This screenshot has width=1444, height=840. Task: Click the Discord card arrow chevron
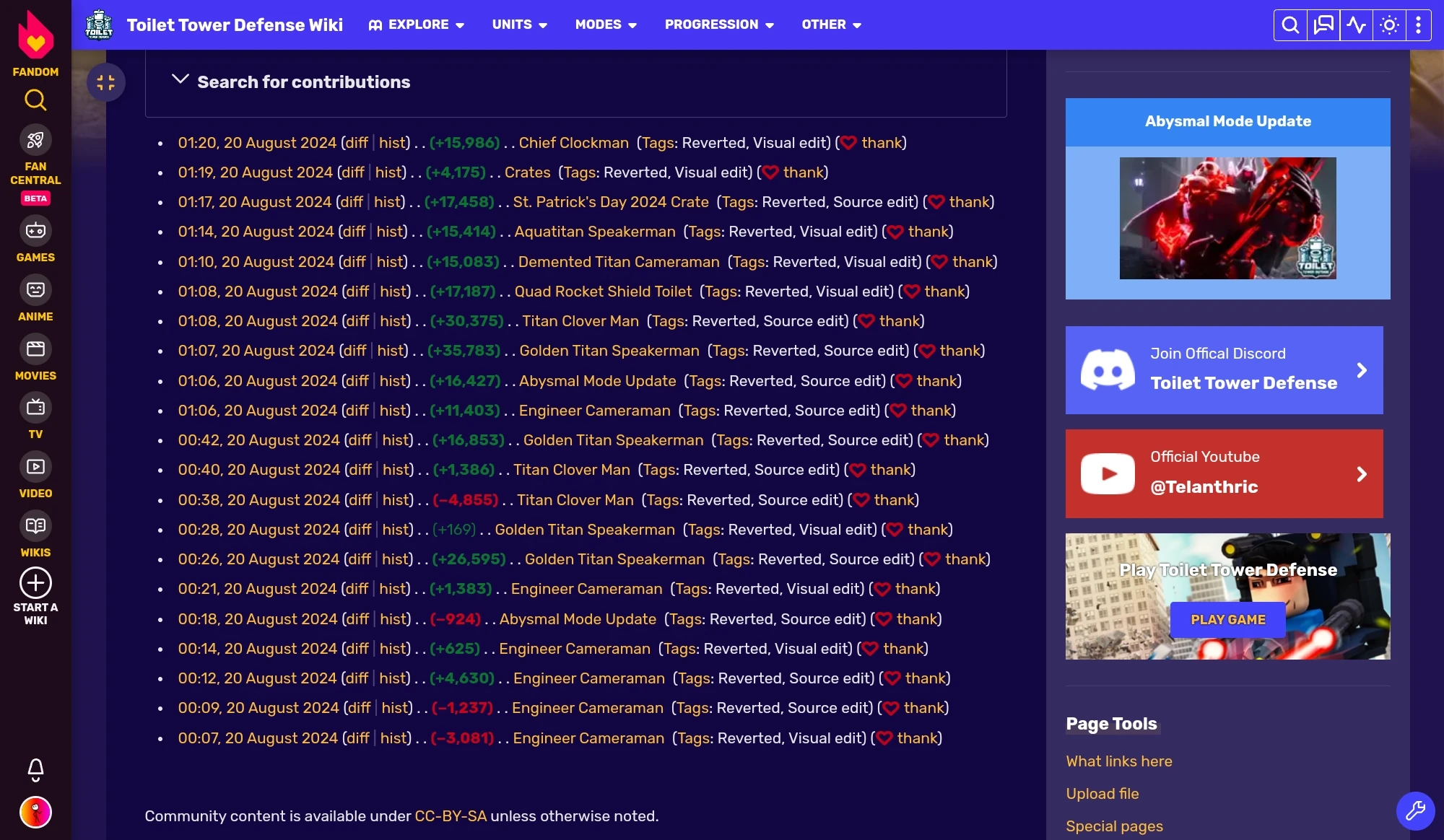pos(1362,370)
